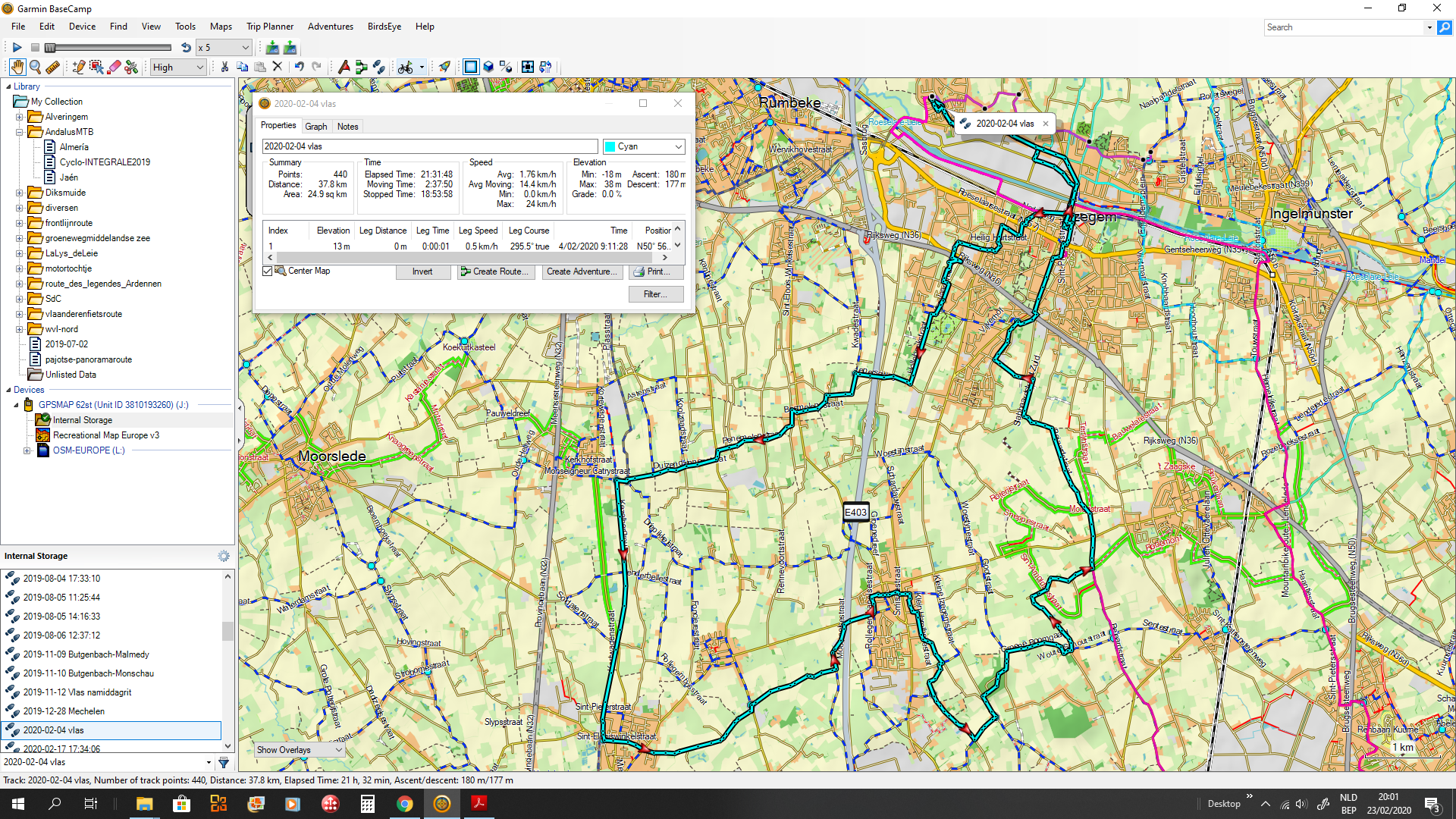Image resolution: width=1456 pixels, height=819 pixels.
Task: Click the Create Adventure button
Action: coord(582,271)
